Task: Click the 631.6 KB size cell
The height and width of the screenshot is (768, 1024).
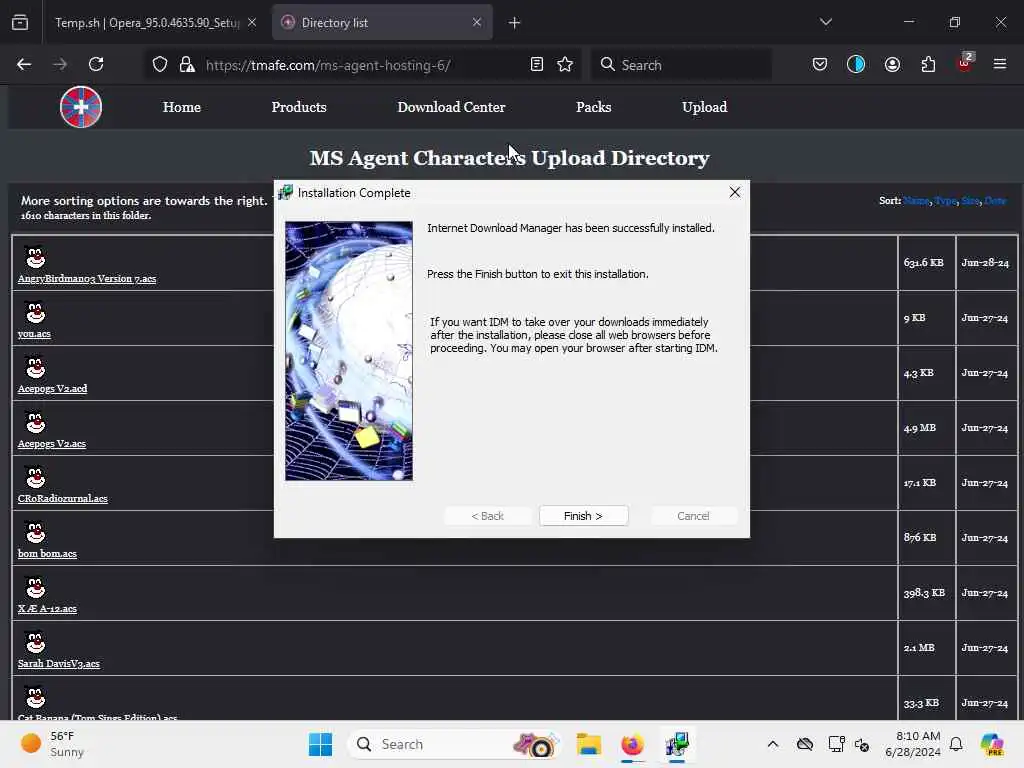Action: pos(926,263)
